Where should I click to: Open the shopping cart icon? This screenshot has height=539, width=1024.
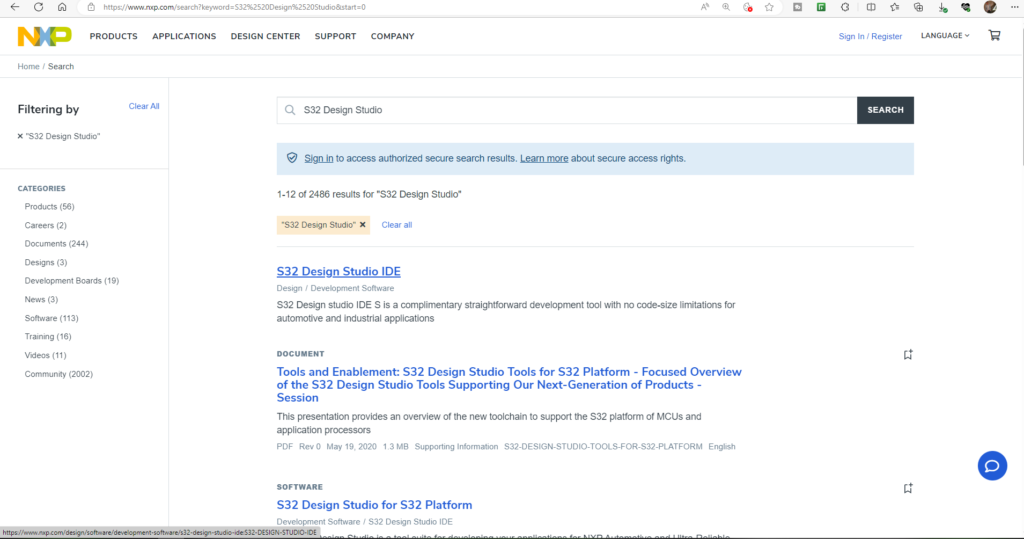click(994, 36)
